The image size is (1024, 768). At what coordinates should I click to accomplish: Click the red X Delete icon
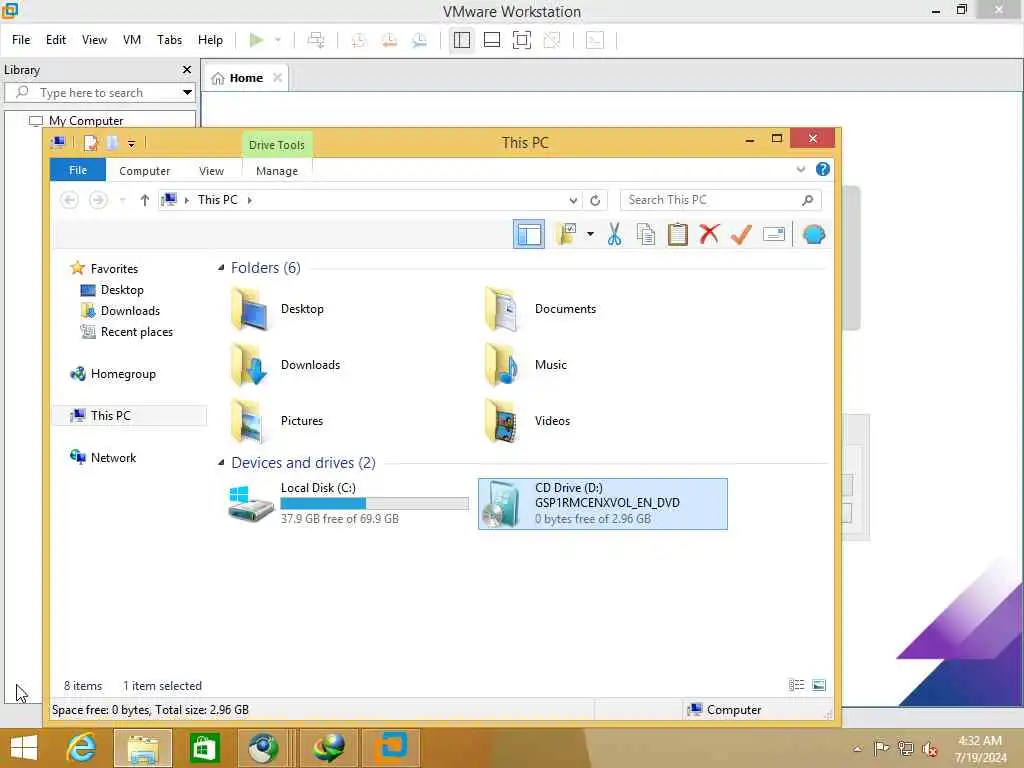coord(709,234)
